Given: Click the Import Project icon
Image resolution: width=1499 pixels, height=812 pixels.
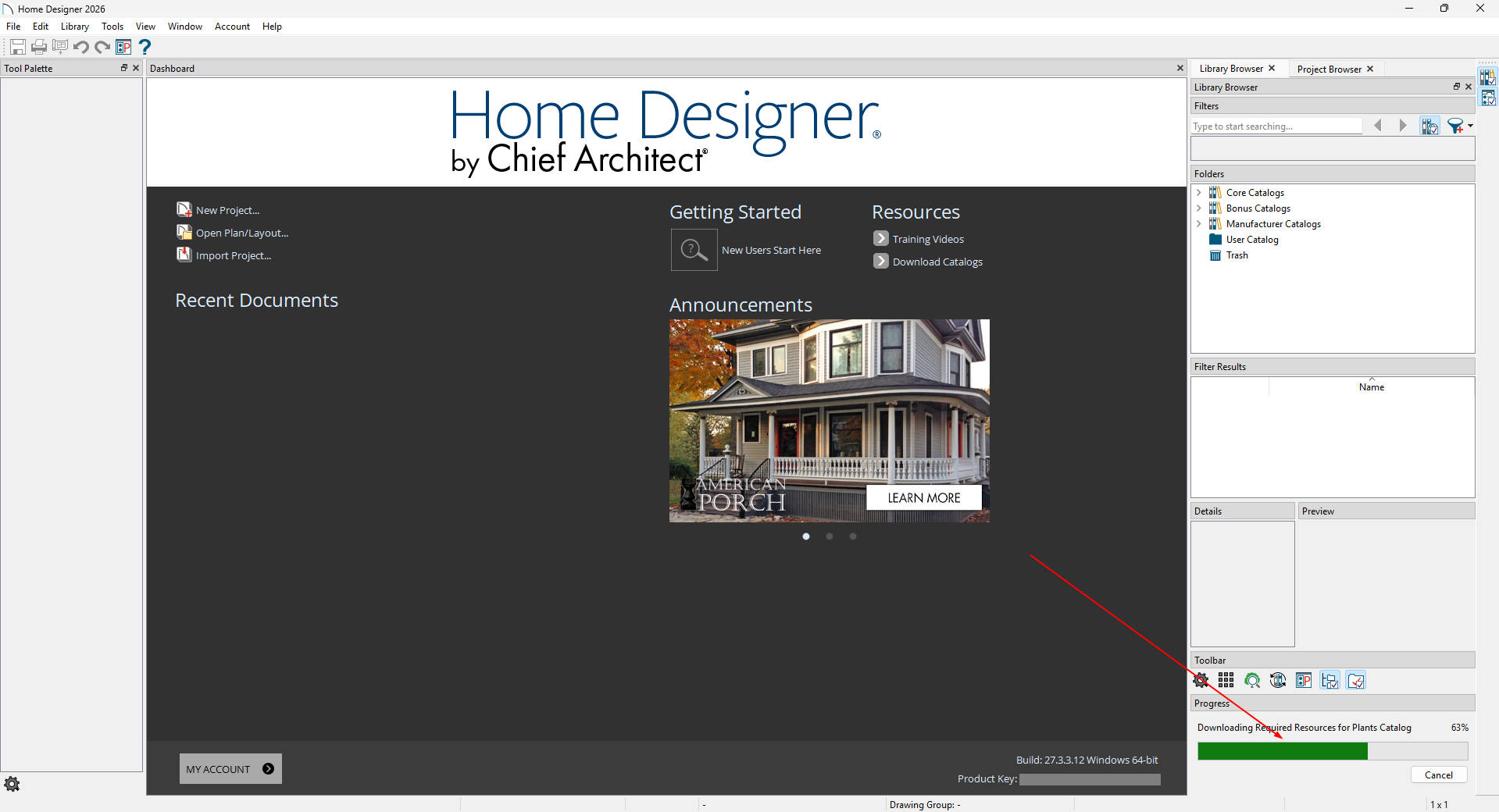Looking at the screenshot, I should coord(184,255).
